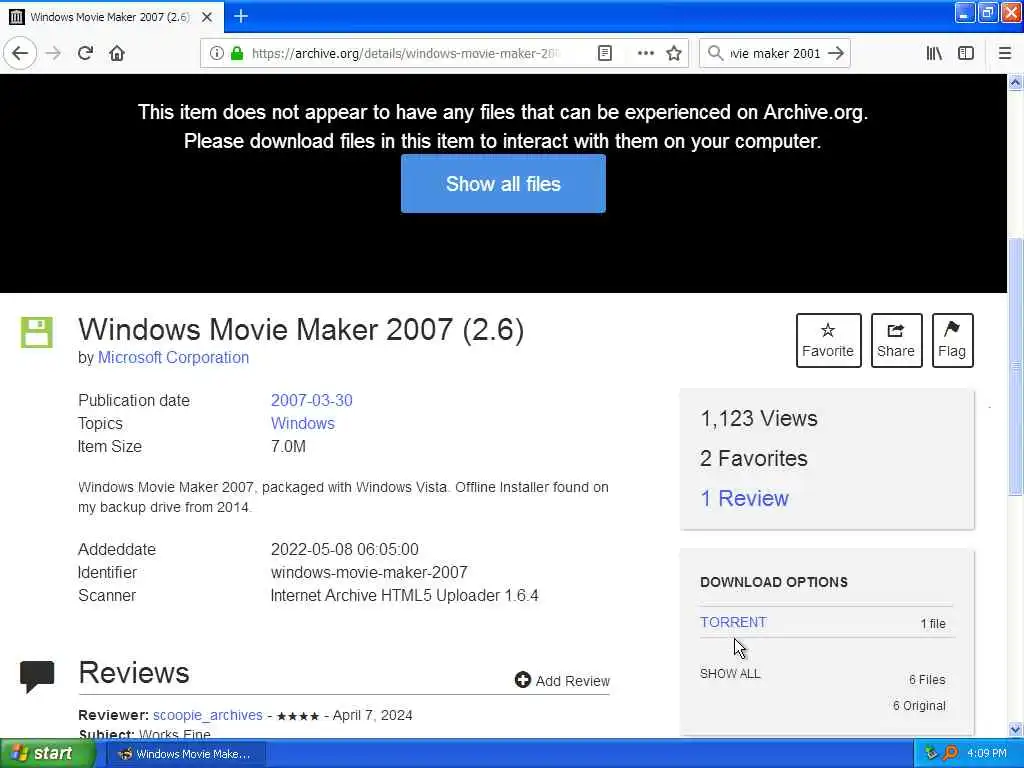Jump to the 1 Review link
1024x768 pixels.
(744, 498)
